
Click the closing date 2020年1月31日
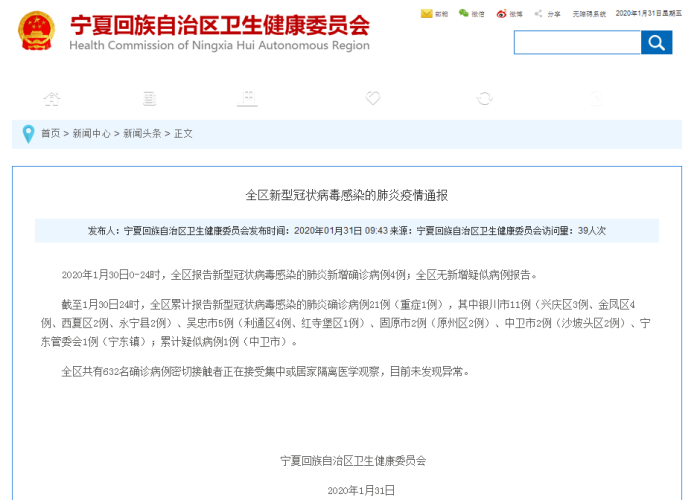(x=361, y=491)
